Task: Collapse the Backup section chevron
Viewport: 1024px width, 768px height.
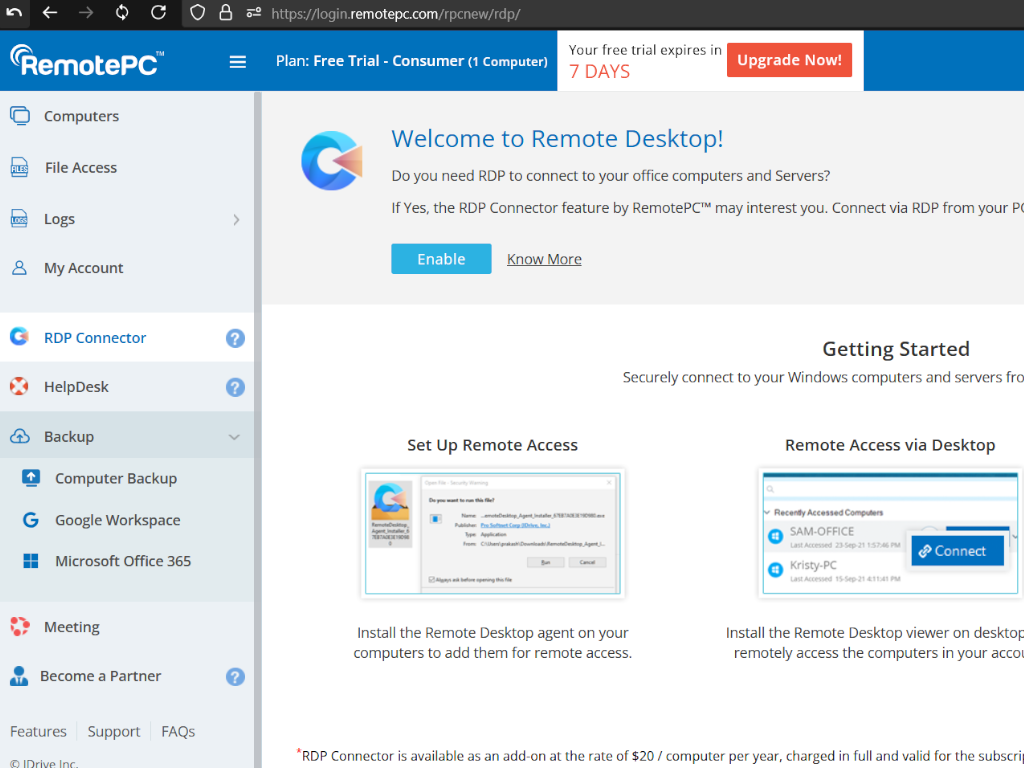Action: [234, 437]
